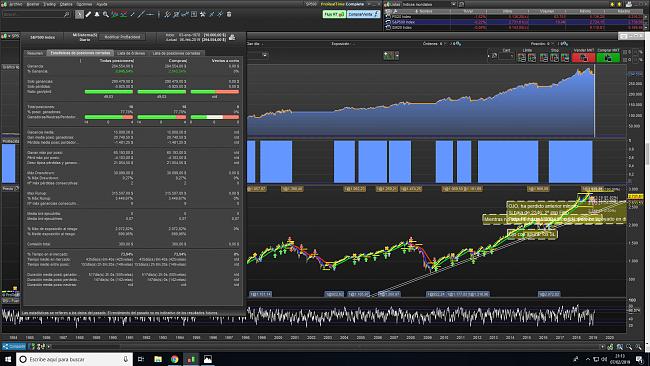Click the printer icon in the report header

click(232, 37)
